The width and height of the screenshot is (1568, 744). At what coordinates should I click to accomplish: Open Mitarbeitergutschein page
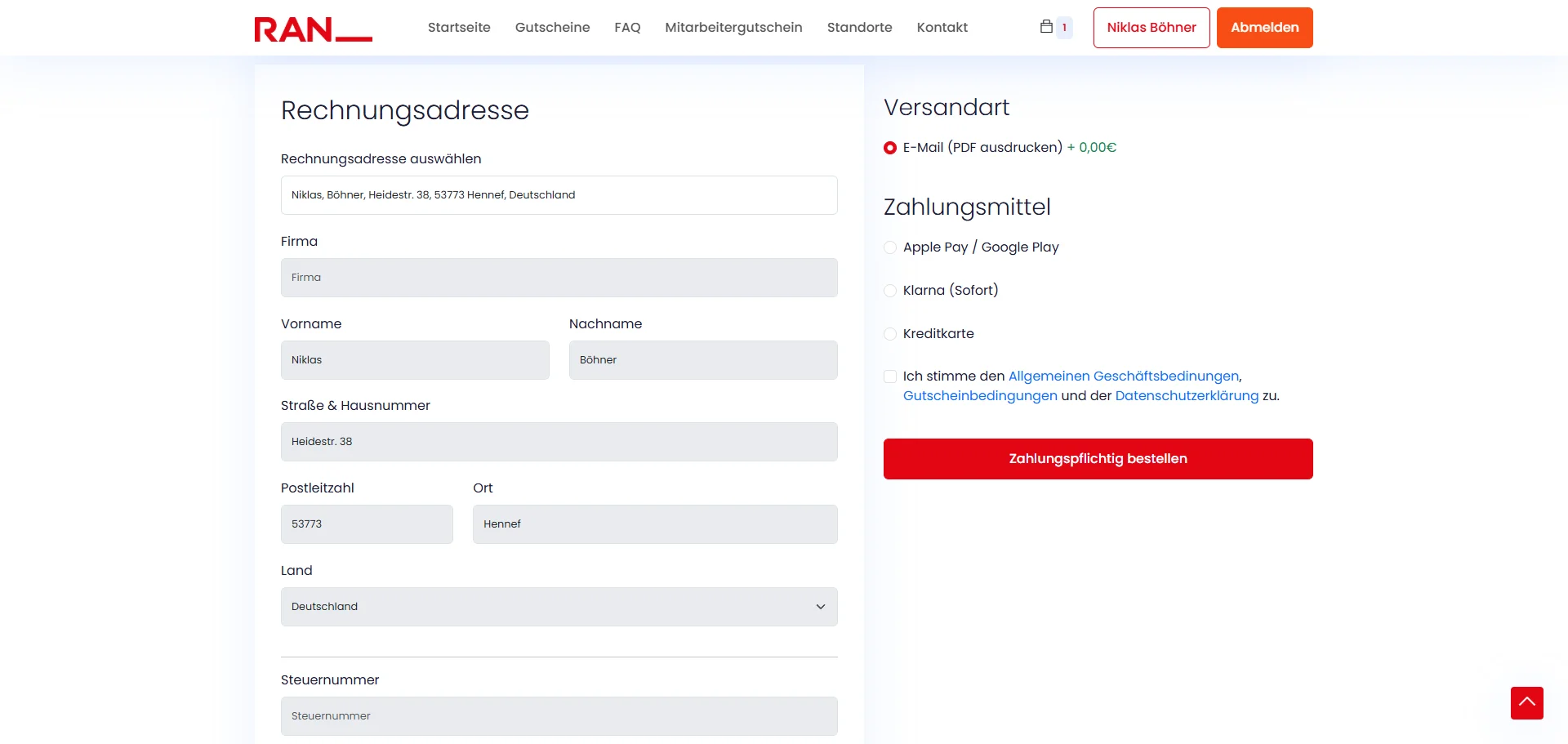pos(733,28)
